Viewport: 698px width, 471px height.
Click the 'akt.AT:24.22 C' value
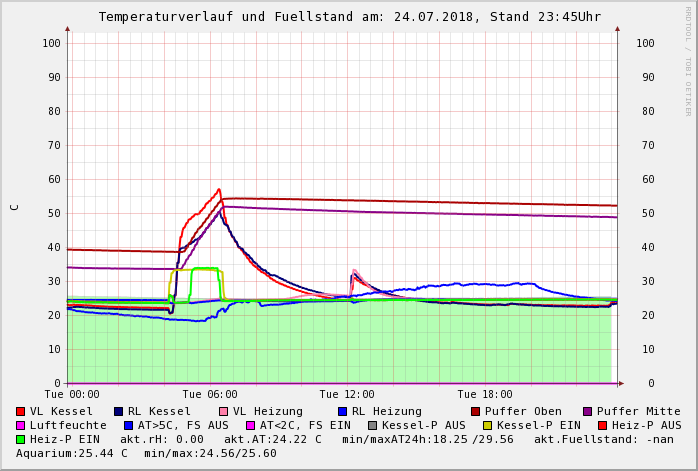pyautogui.click(x=272, y=439)
